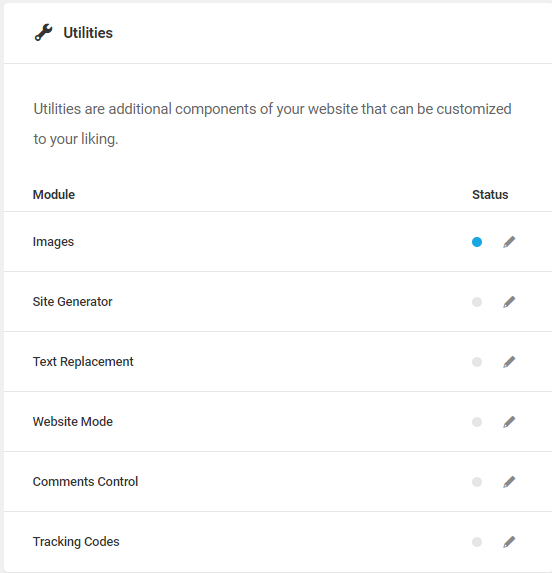Screen dimensions: 552x573
Task: Enable the Site Generator status dot
Action: point(477,302)
